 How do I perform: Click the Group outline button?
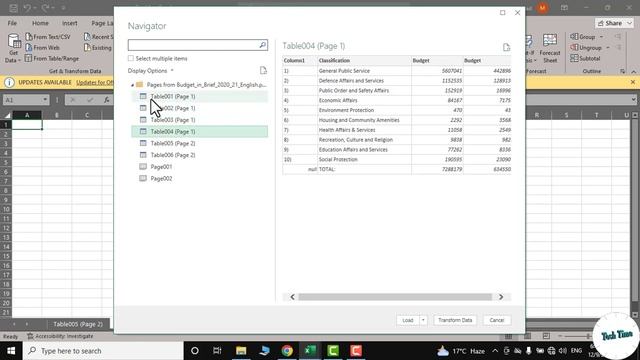583,37
